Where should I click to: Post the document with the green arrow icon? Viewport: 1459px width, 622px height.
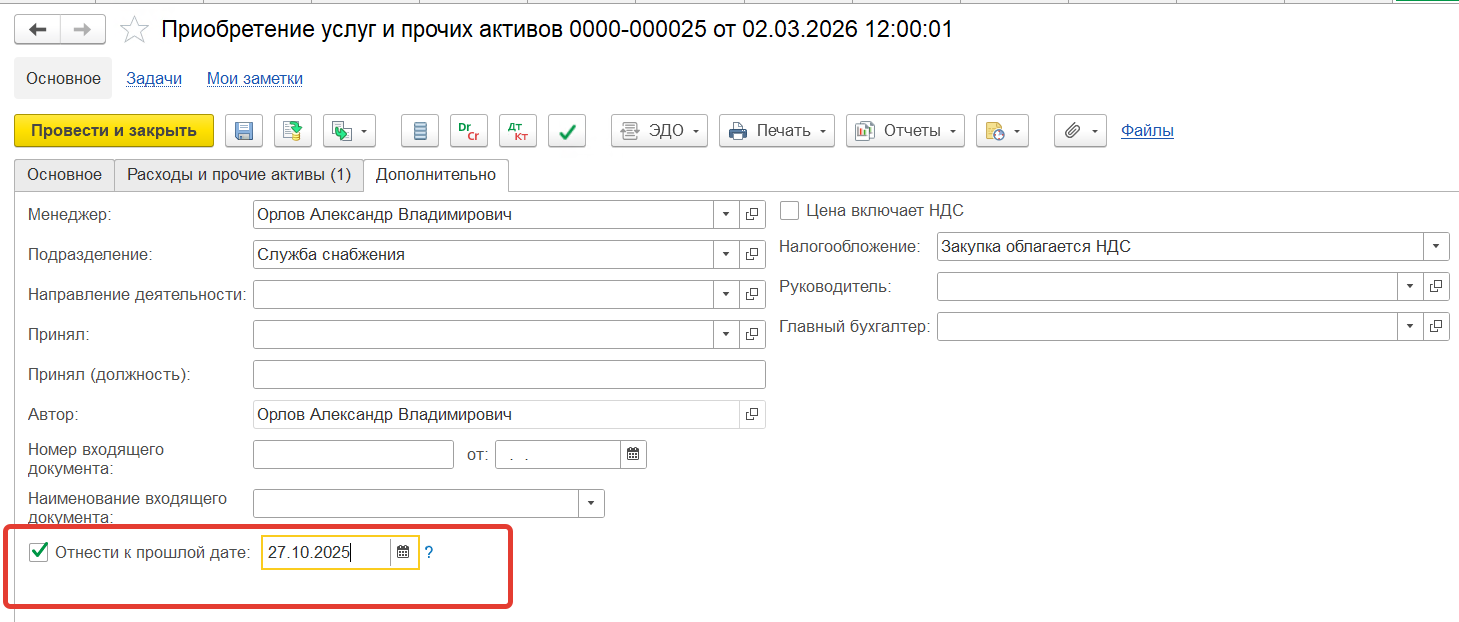[x=293, y=131]
